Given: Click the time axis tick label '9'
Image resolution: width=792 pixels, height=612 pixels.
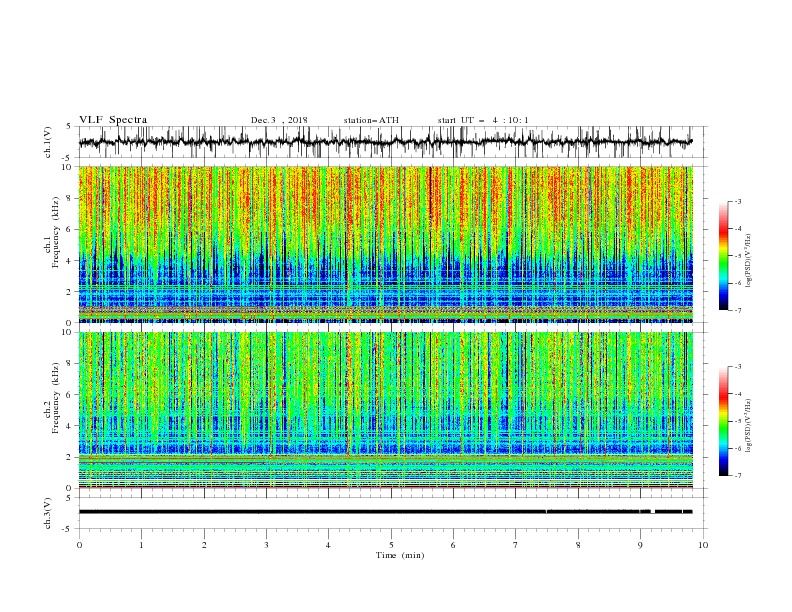Looking at the screenshot, I should 640,545.
